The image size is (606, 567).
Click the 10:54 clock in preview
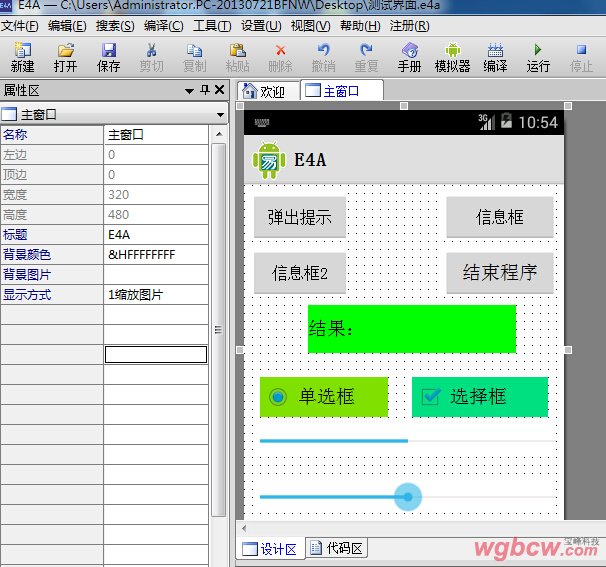click(538, 123)
